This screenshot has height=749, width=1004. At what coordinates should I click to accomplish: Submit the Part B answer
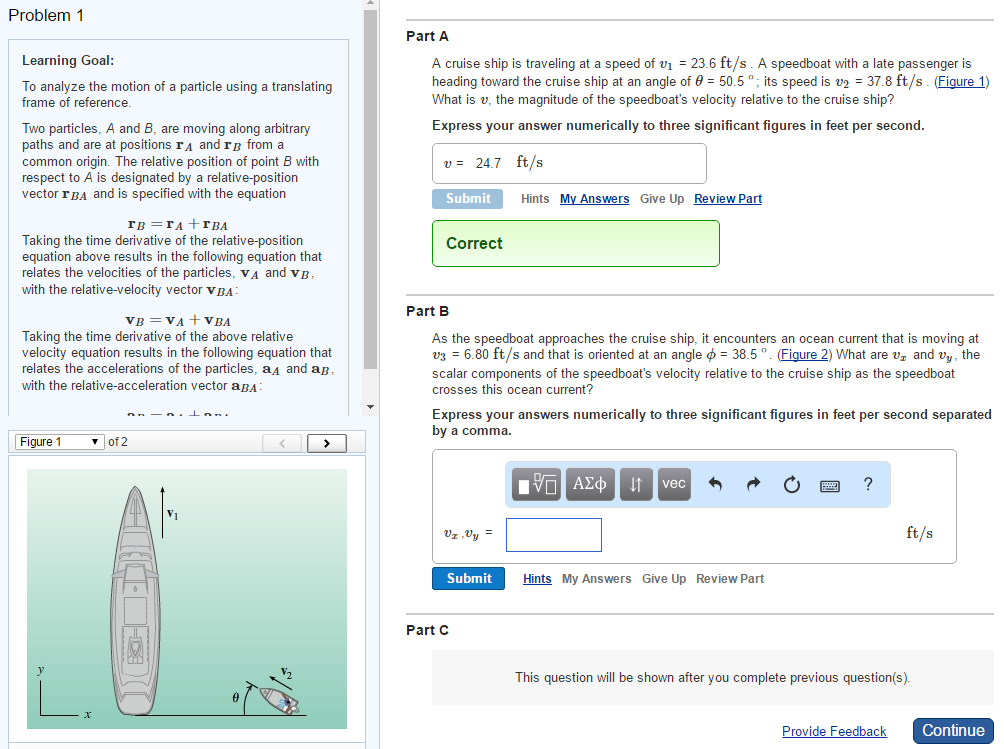(x=468, y=578)
